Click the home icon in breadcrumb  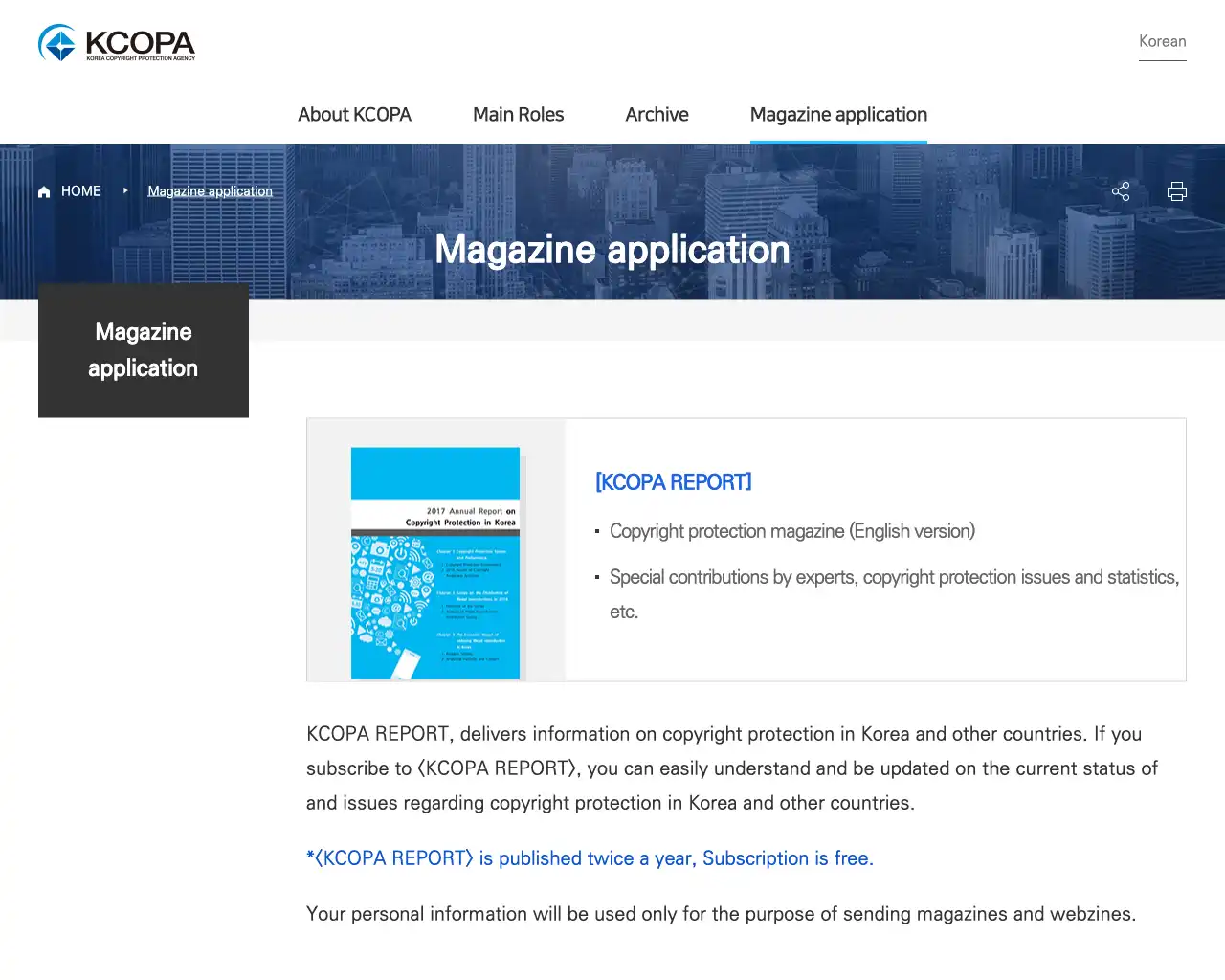tap(44, 191)
